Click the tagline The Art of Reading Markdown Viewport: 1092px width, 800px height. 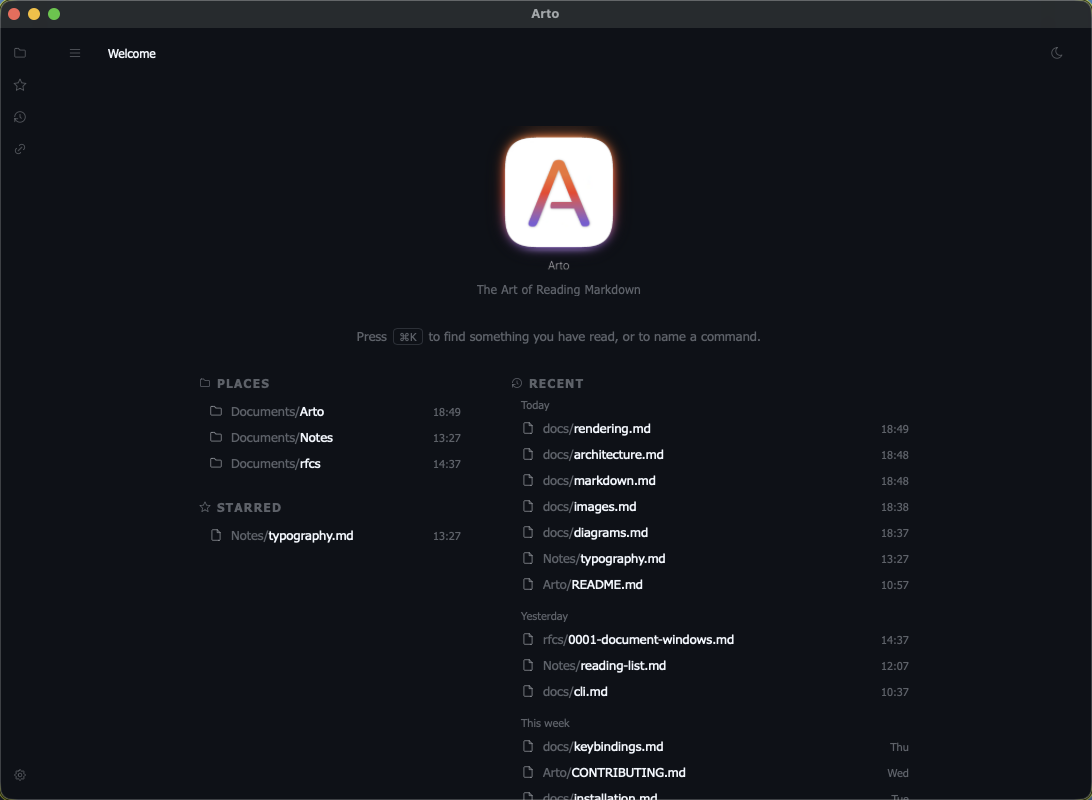point(559,290)
